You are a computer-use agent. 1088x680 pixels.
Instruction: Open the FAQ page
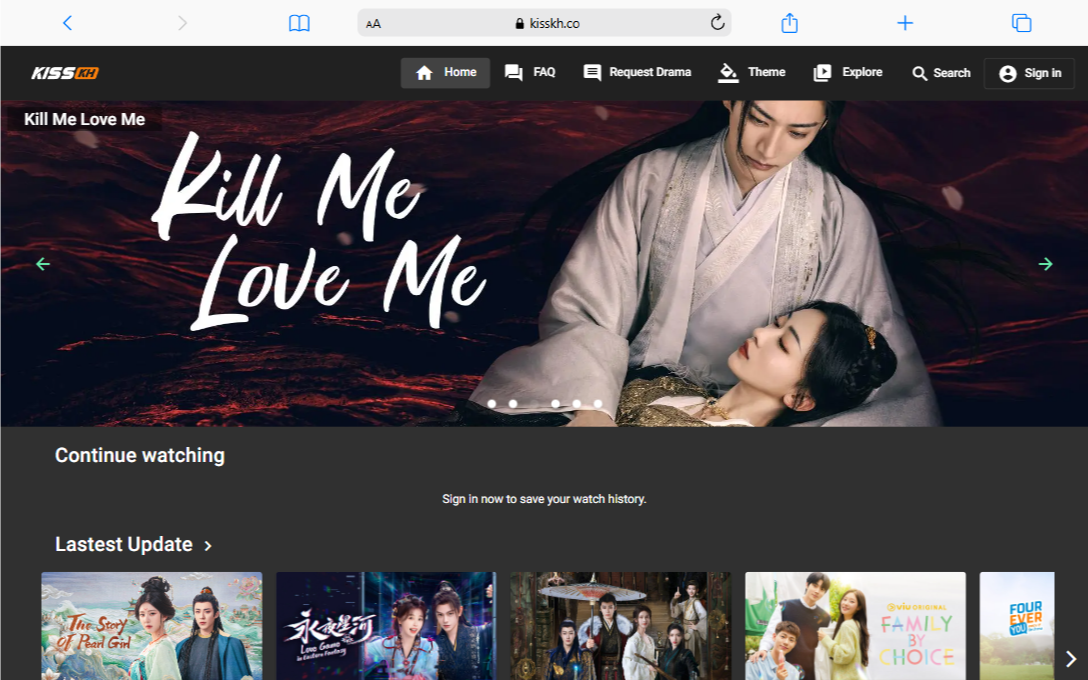pyautogui.click(x=530, y=73)
